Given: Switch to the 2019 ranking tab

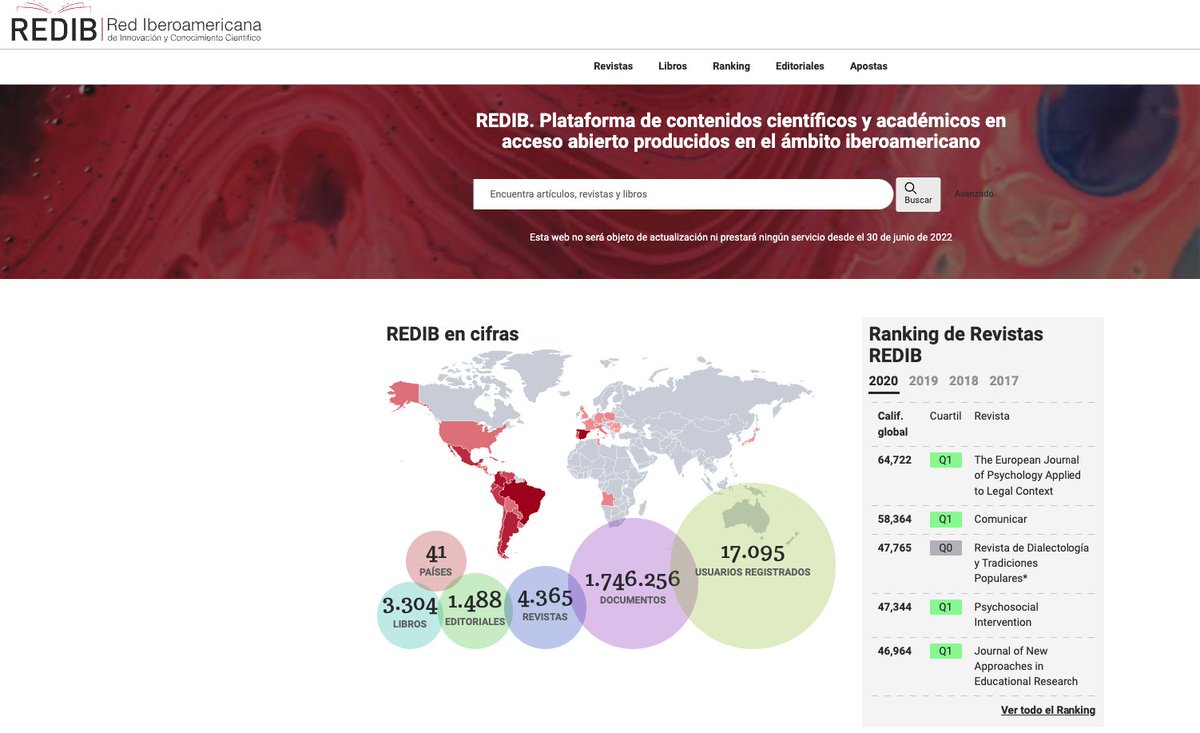Looking at the screenshot, I should pyautogui.click(x=923, y=381).
